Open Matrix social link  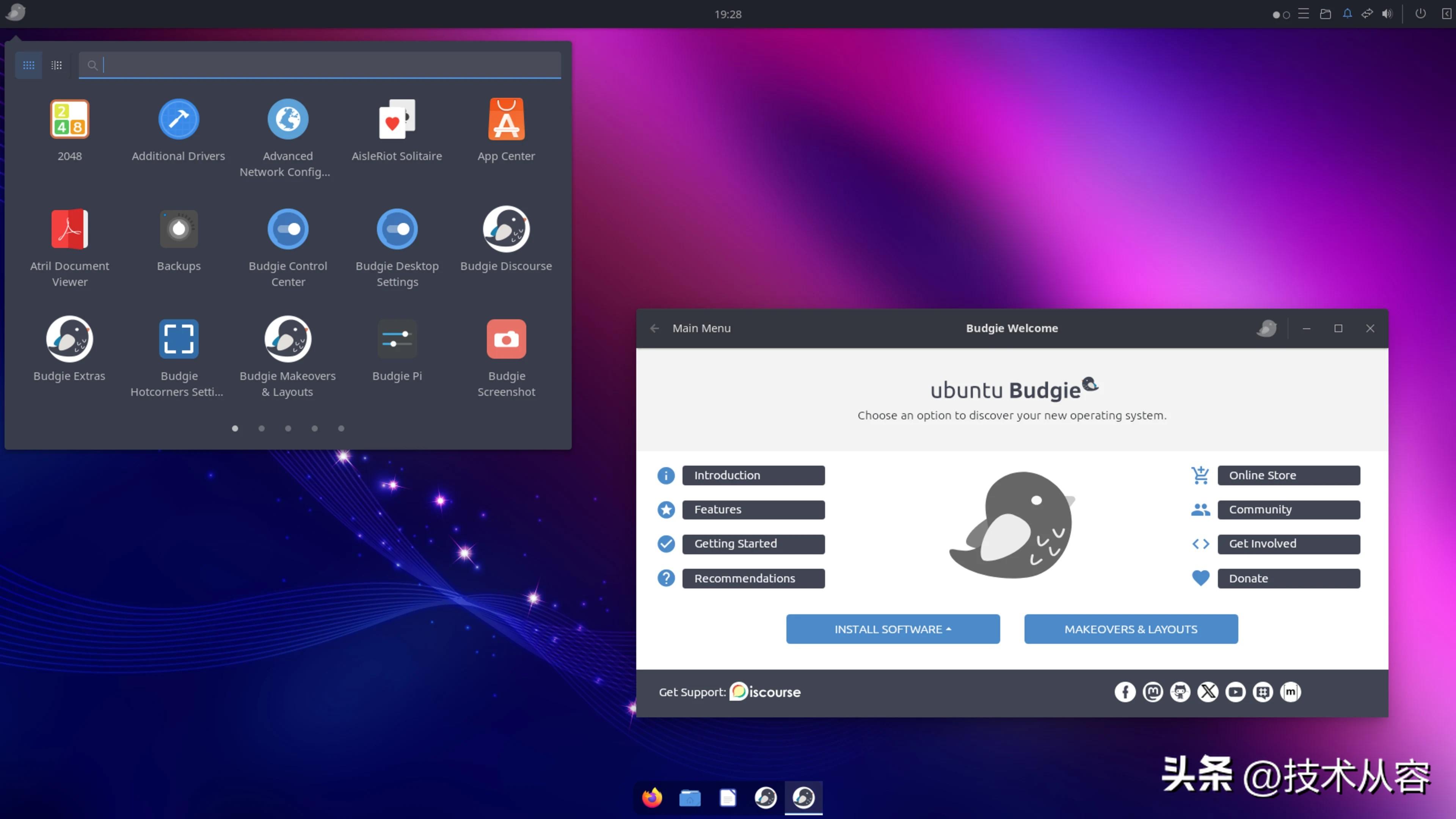coord(1290,692)
